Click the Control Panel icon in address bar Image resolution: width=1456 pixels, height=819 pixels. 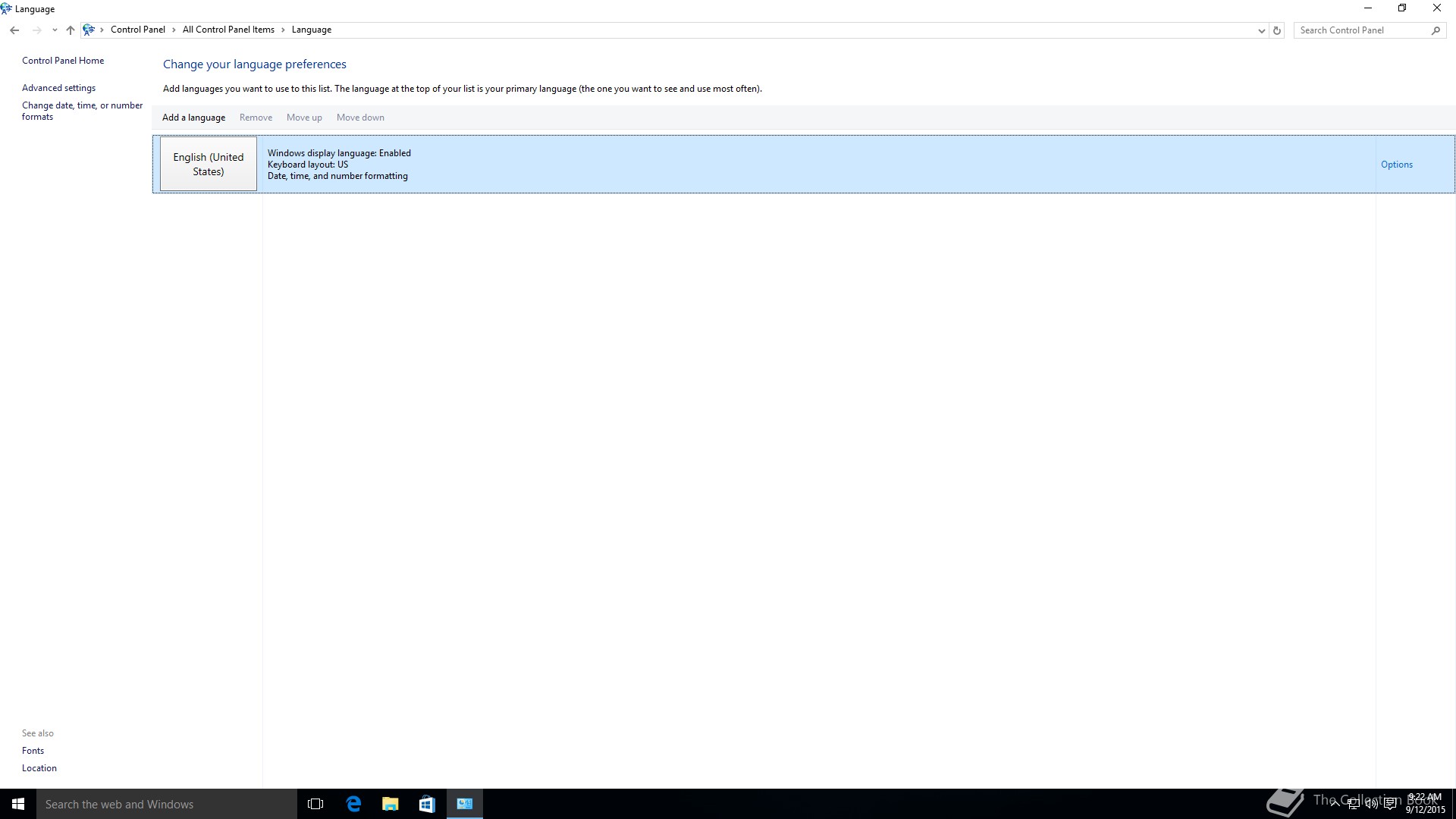pyautogui.click(x=89, y=30)
